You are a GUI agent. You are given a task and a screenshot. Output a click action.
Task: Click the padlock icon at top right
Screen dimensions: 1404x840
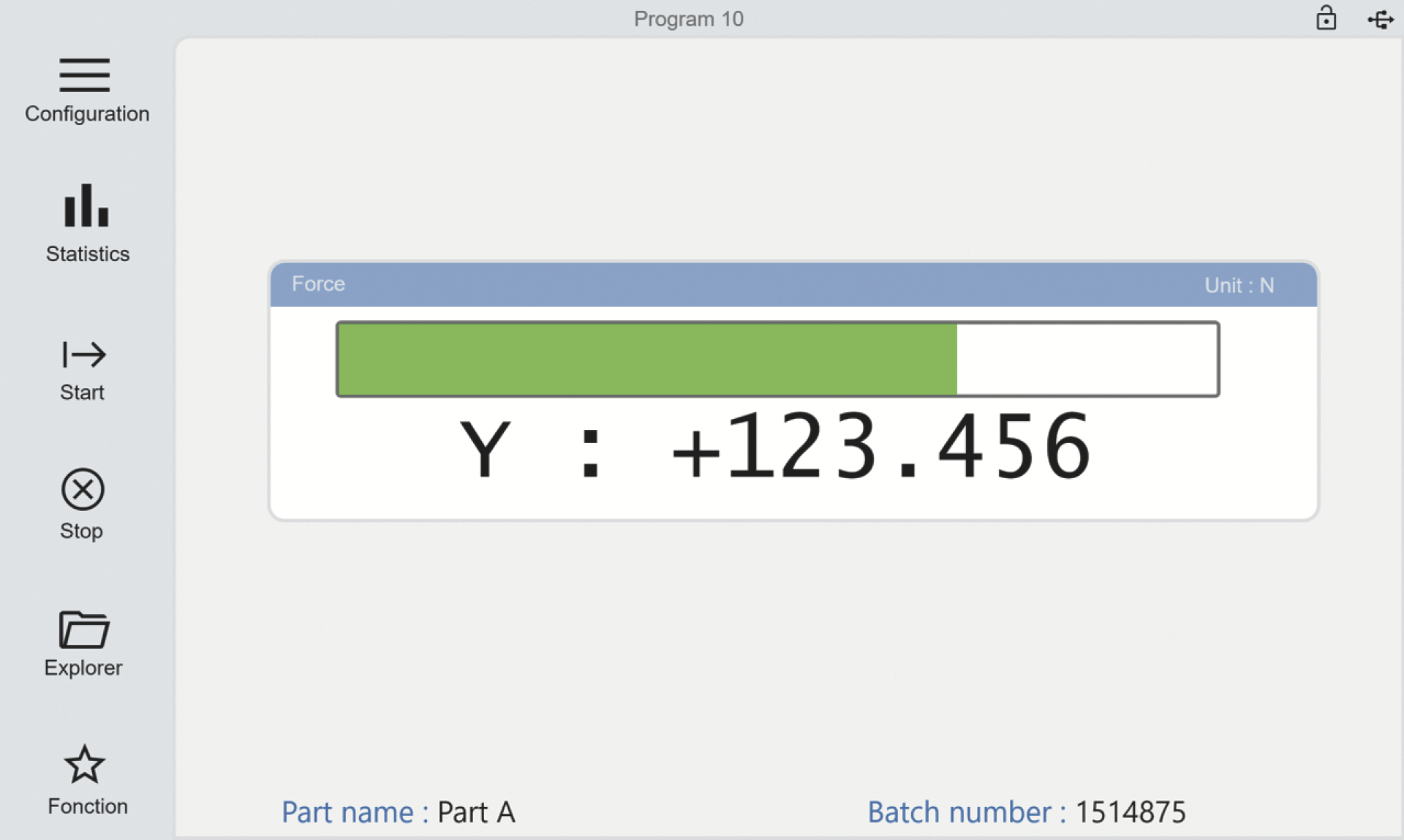1326,18
